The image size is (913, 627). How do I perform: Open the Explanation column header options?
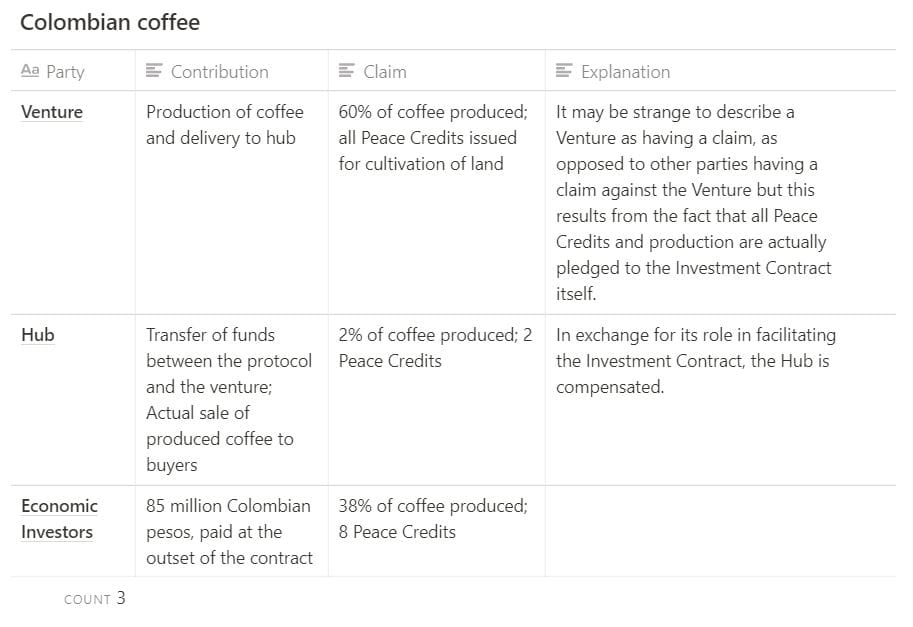pyautogui.click(x=720, y=71)
